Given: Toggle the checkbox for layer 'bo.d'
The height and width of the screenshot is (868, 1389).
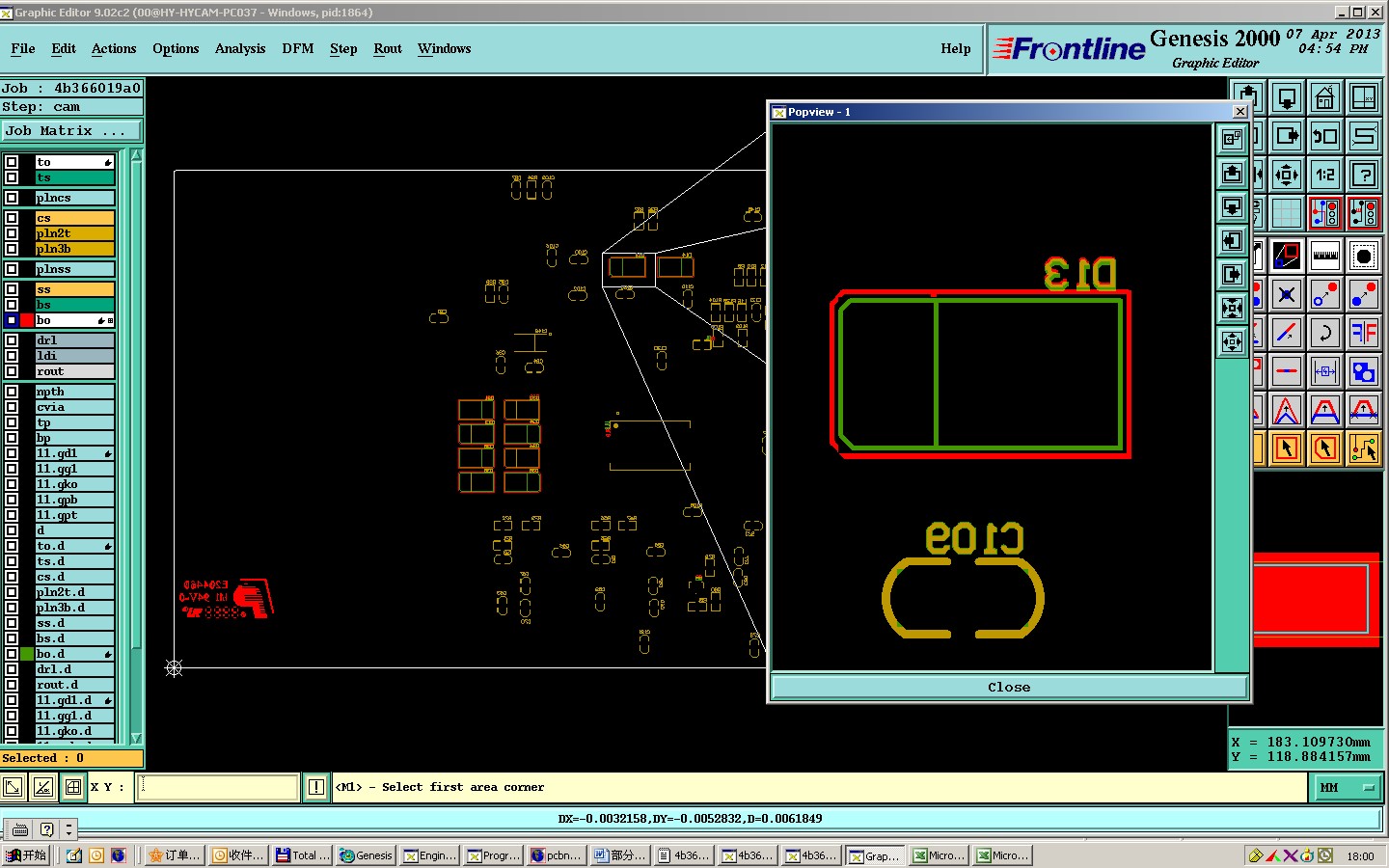Looking at the screenshot, I should click(x=12, y=654).
